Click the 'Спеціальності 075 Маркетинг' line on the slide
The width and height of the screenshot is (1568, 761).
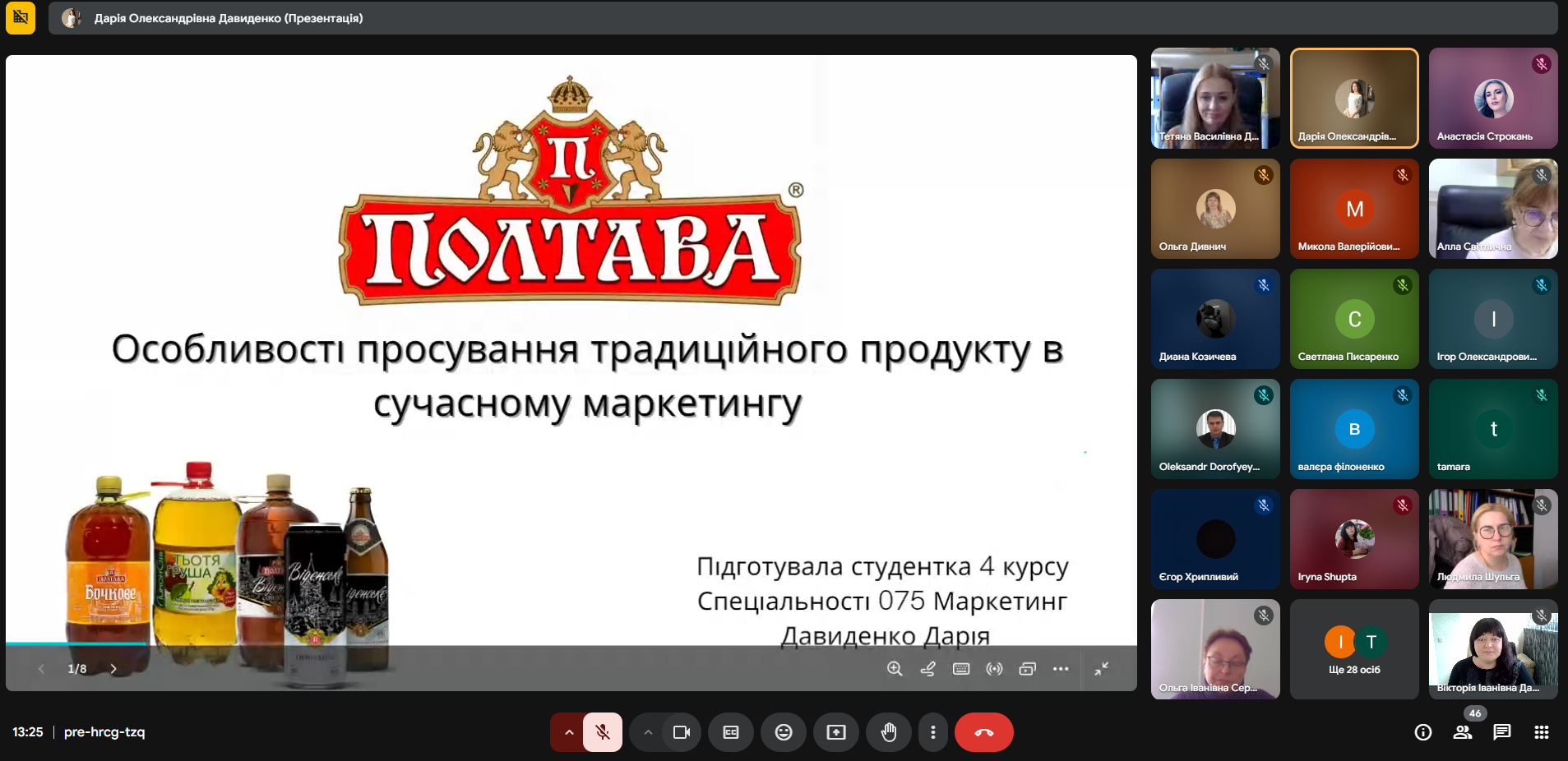tap(882, 601)
